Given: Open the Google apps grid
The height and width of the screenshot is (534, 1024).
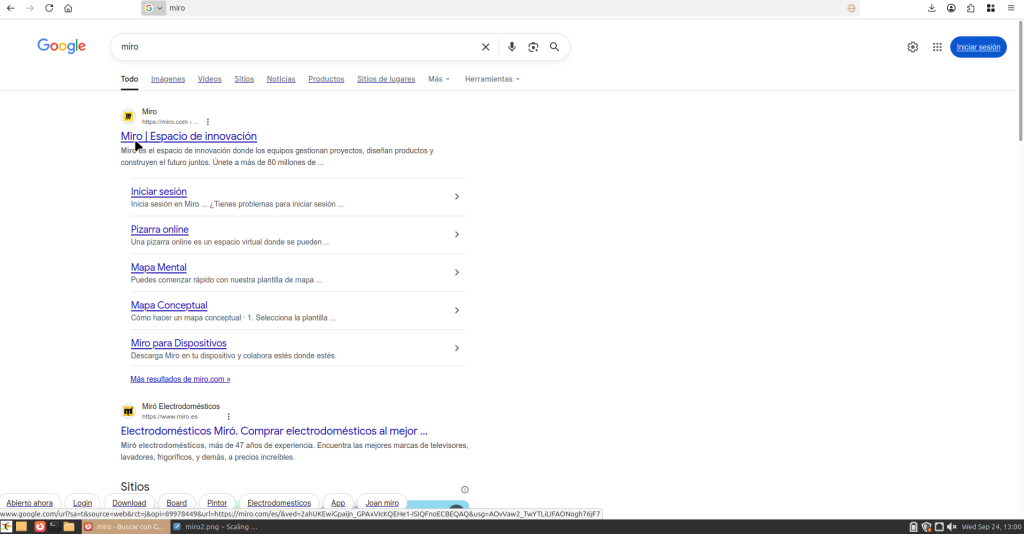Looking at the screenshot, I should pyautogui.click(x=937, y=47).
